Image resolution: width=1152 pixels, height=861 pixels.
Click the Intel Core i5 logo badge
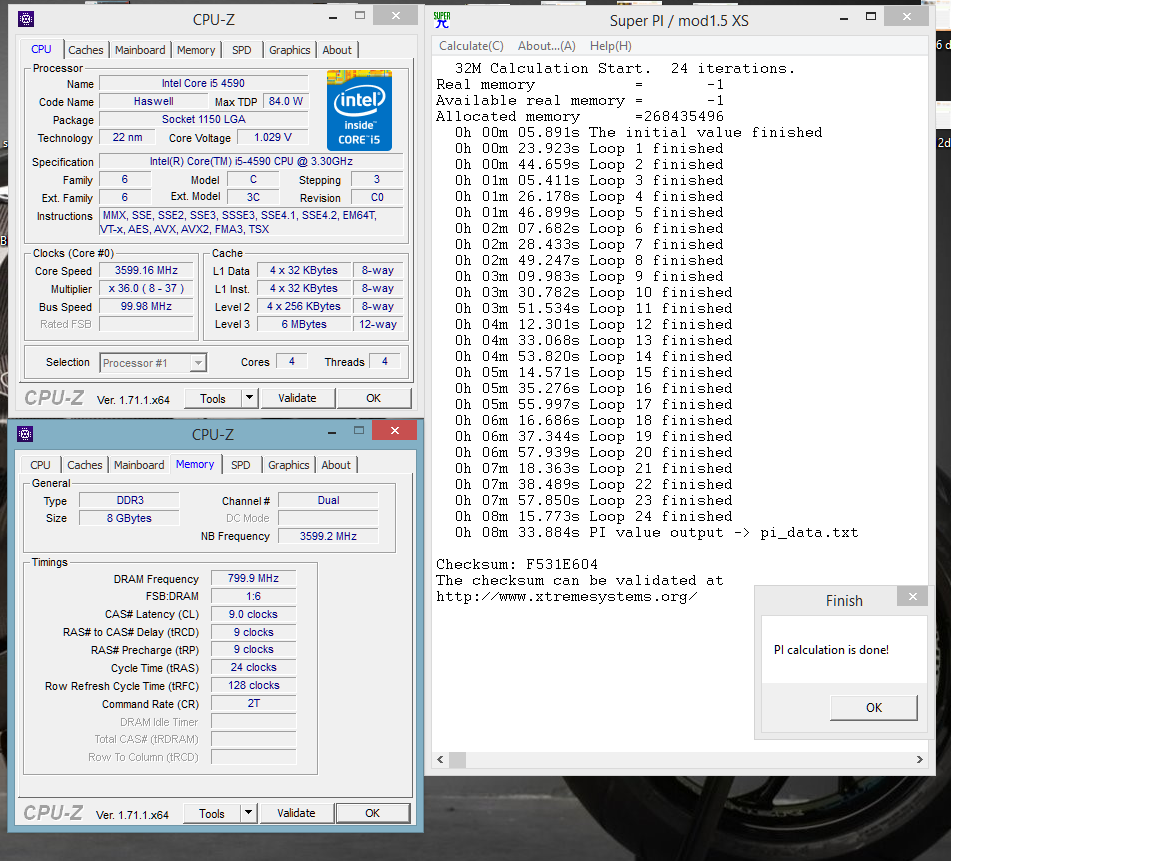(x=359, y=110)
